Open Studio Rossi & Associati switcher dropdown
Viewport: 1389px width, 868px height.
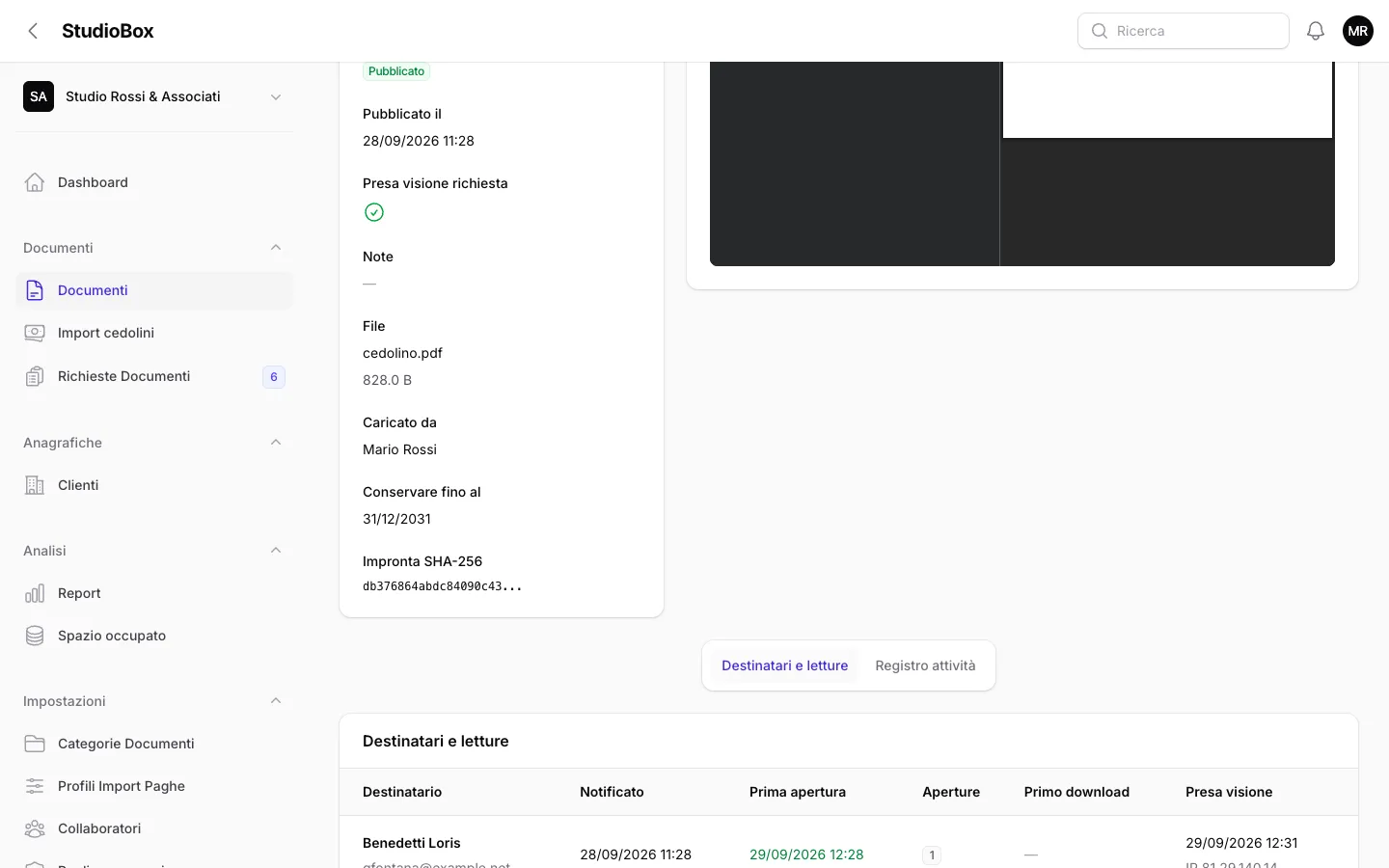(x=154, y=96)
